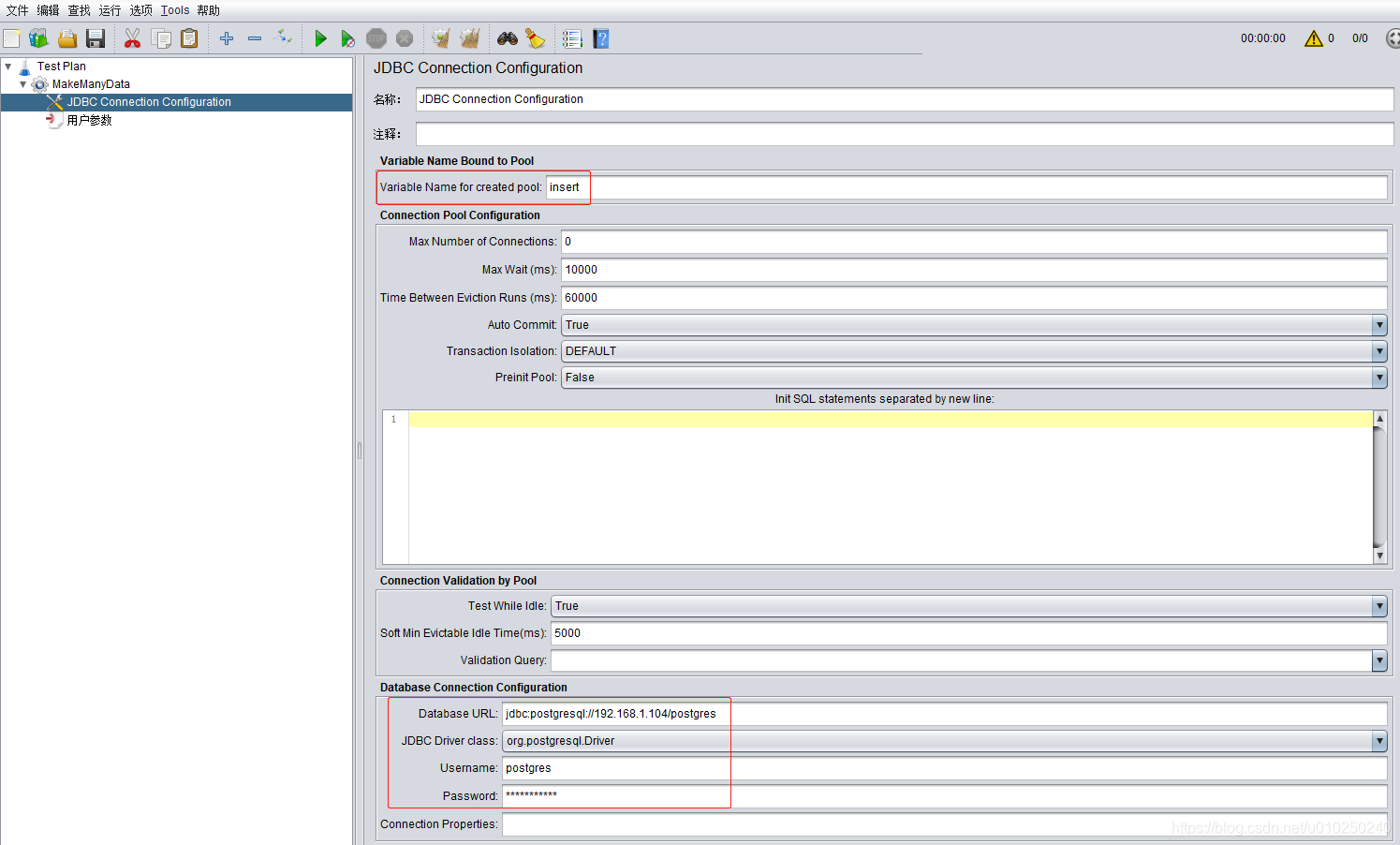Open the 查找 menu

tap(79, 10)
